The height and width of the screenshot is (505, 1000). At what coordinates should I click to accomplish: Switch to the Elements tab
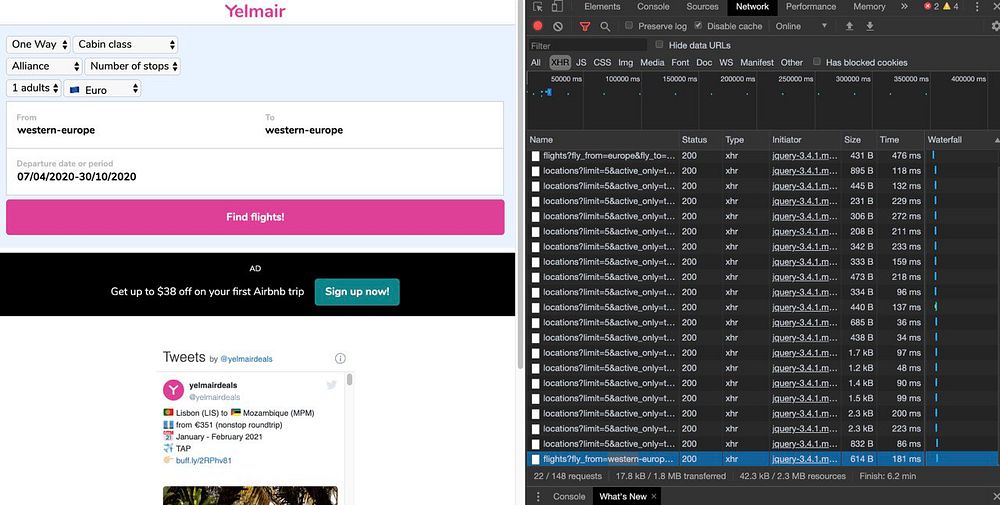pos(602,6)
